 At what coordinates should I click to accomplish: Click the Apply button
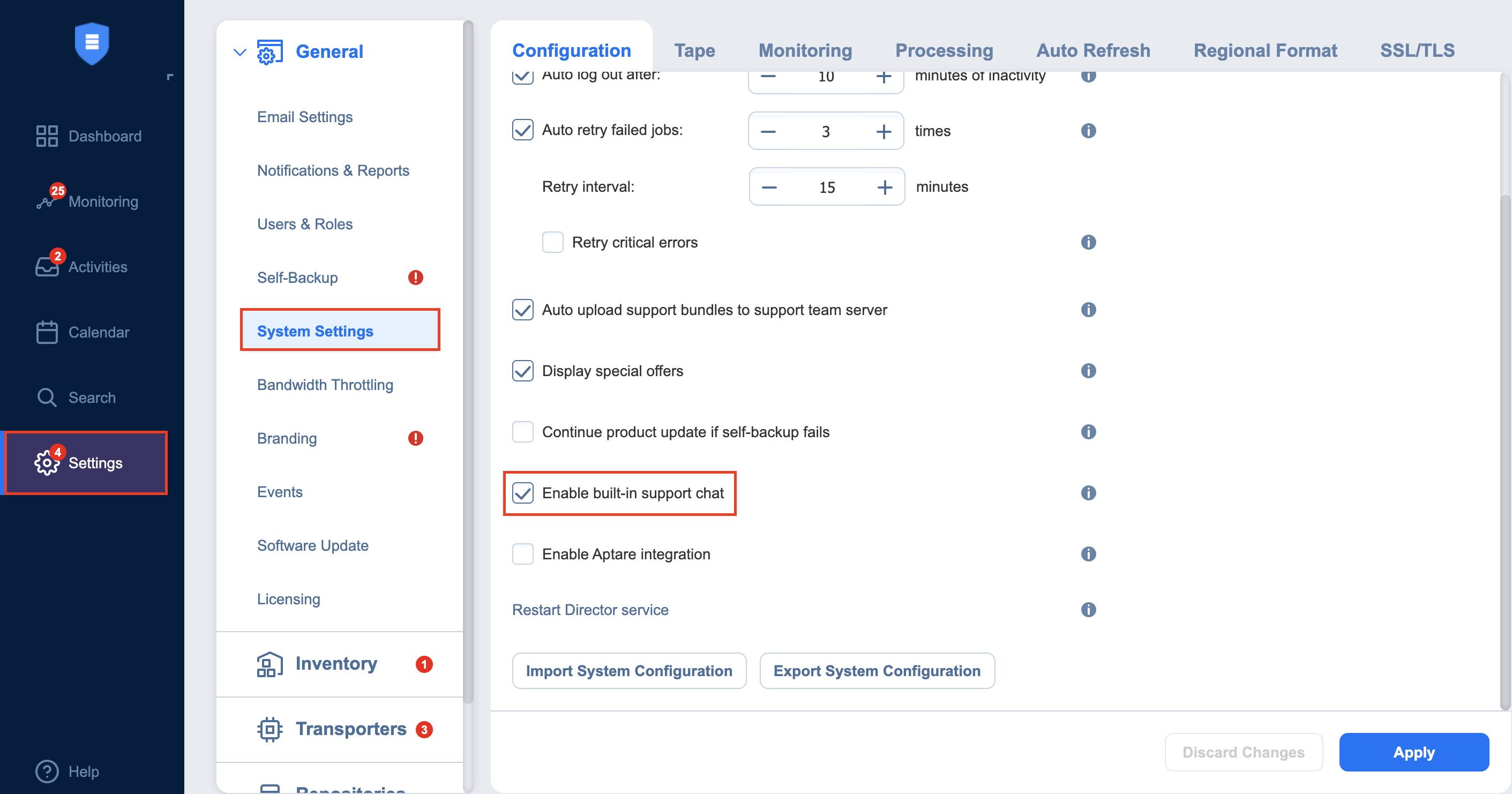point(1413,752)
